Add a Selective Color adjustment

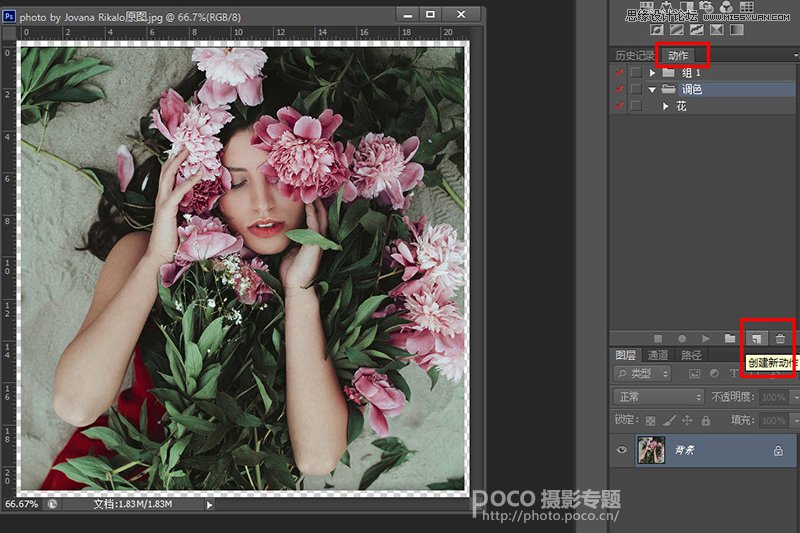coord(717,30)
